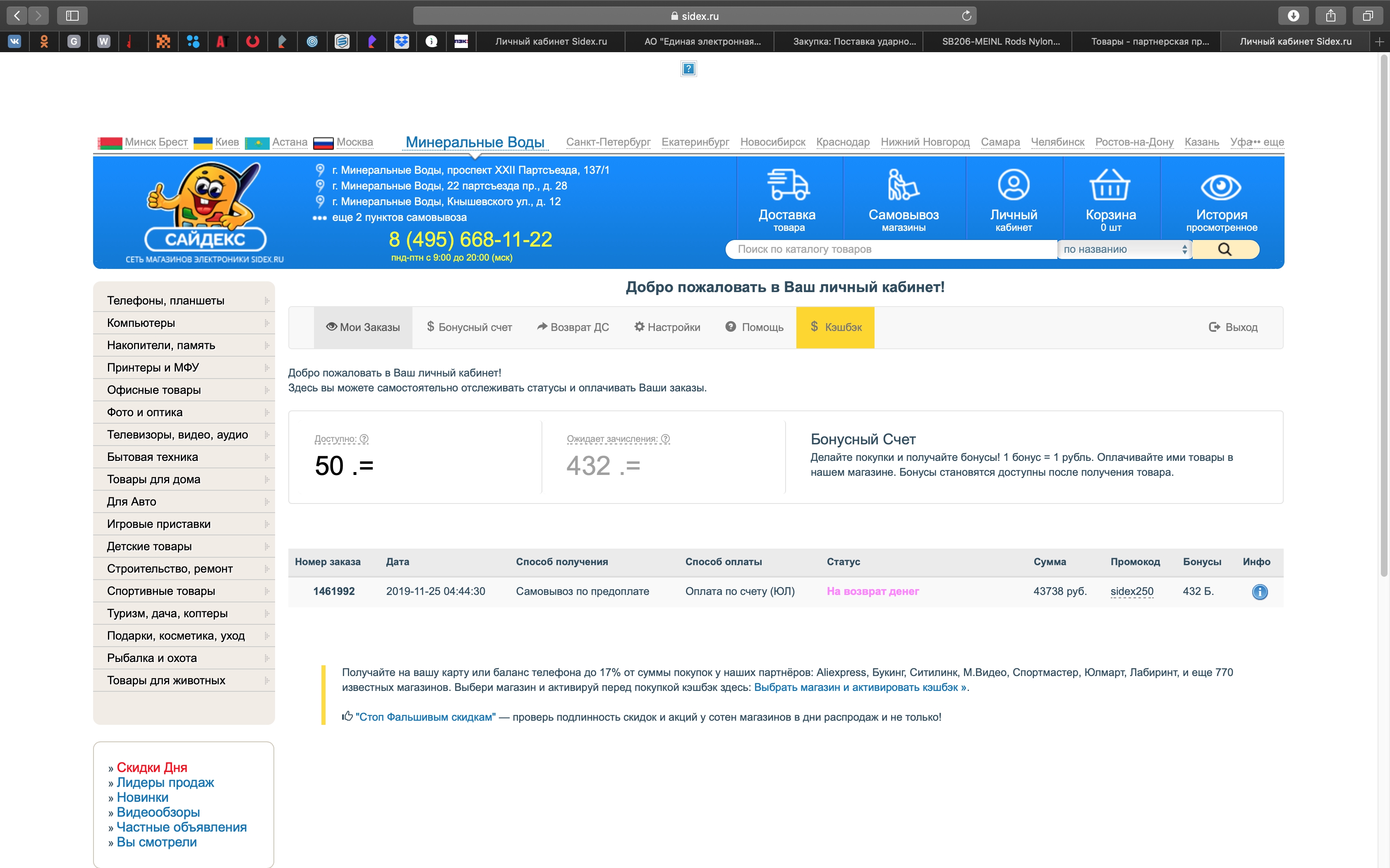Click the order 1461992 info icon
Viewport: 1390px width, 868px height.
click(1260, 592)
